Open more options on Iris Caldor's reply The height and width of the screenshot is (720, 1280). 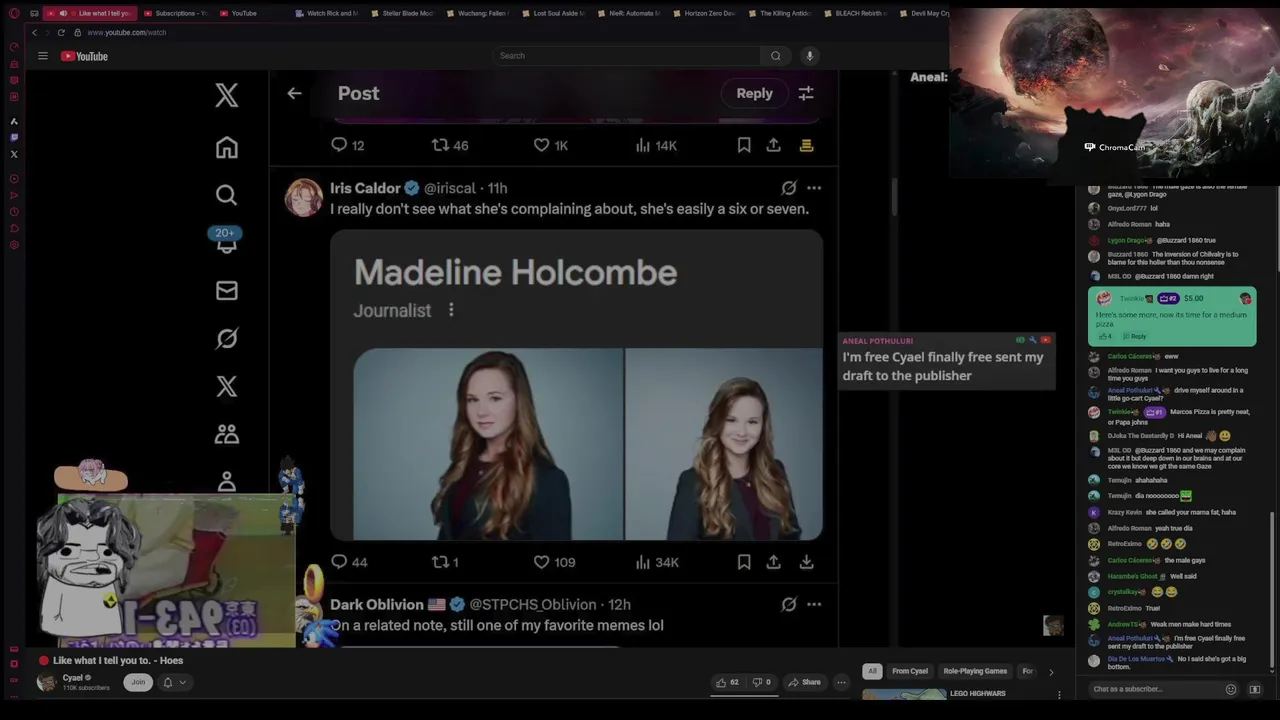pos(814,188)
